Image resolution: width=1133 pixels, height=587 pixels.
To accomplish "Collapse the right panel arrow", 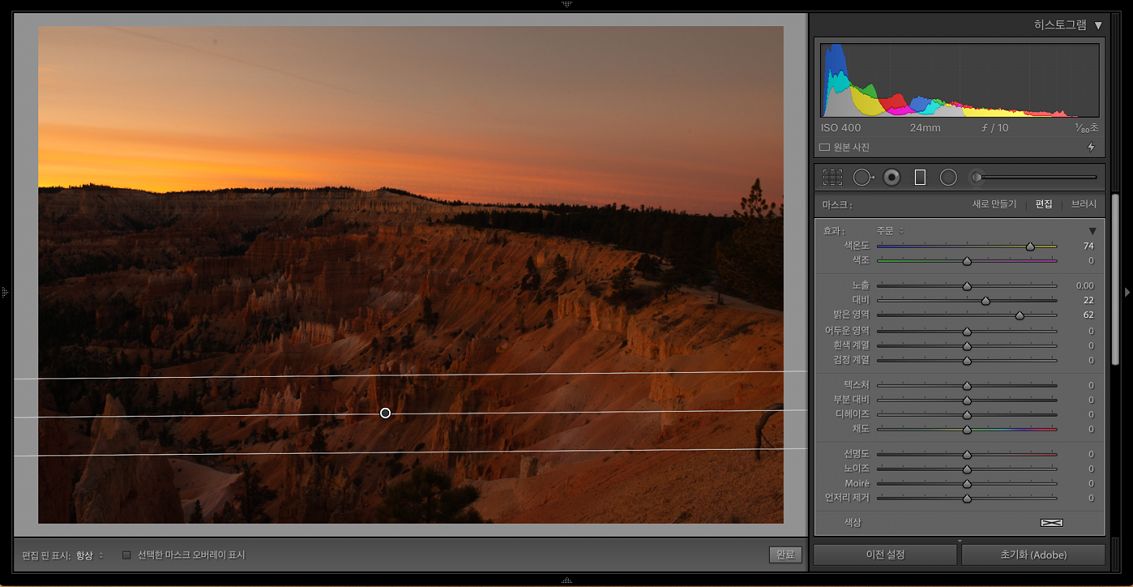I will click(x=1128, y=292).
